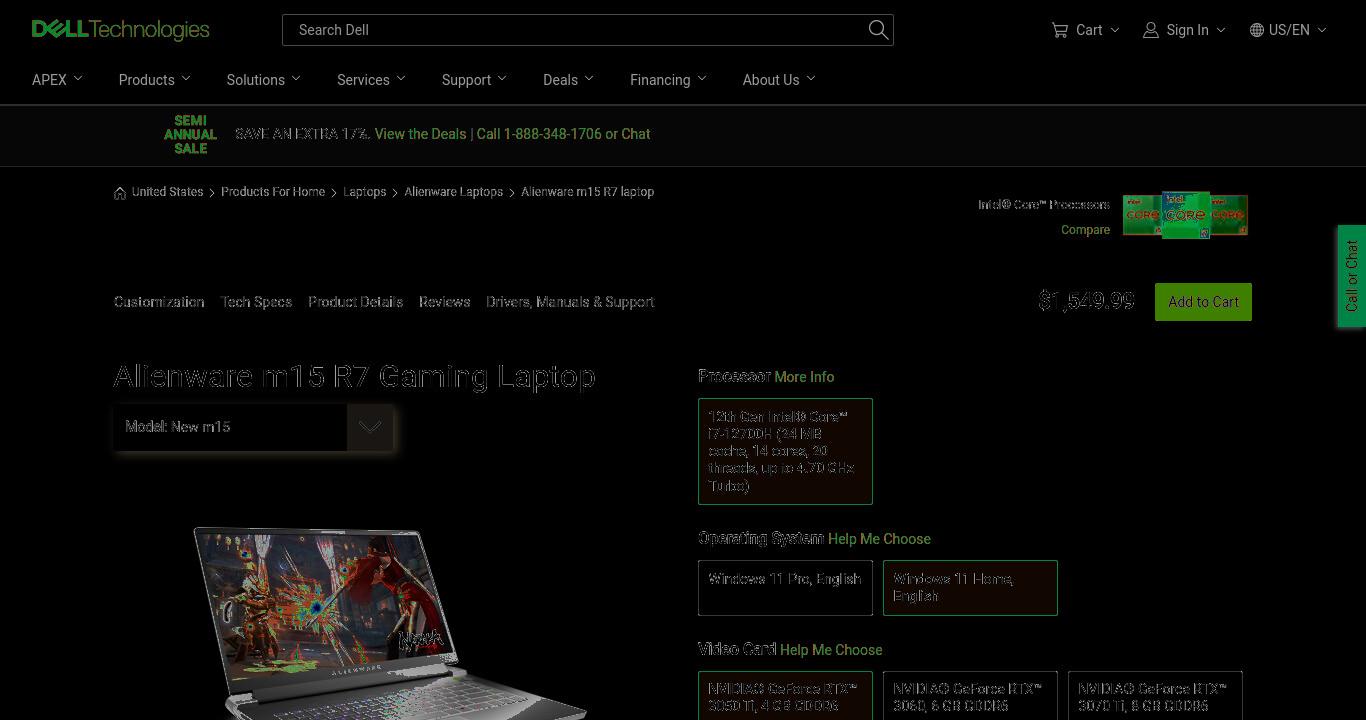This screenshot has width=1366, height=720.
Task: Click the globe region icon
Action: pos(1257,30)
